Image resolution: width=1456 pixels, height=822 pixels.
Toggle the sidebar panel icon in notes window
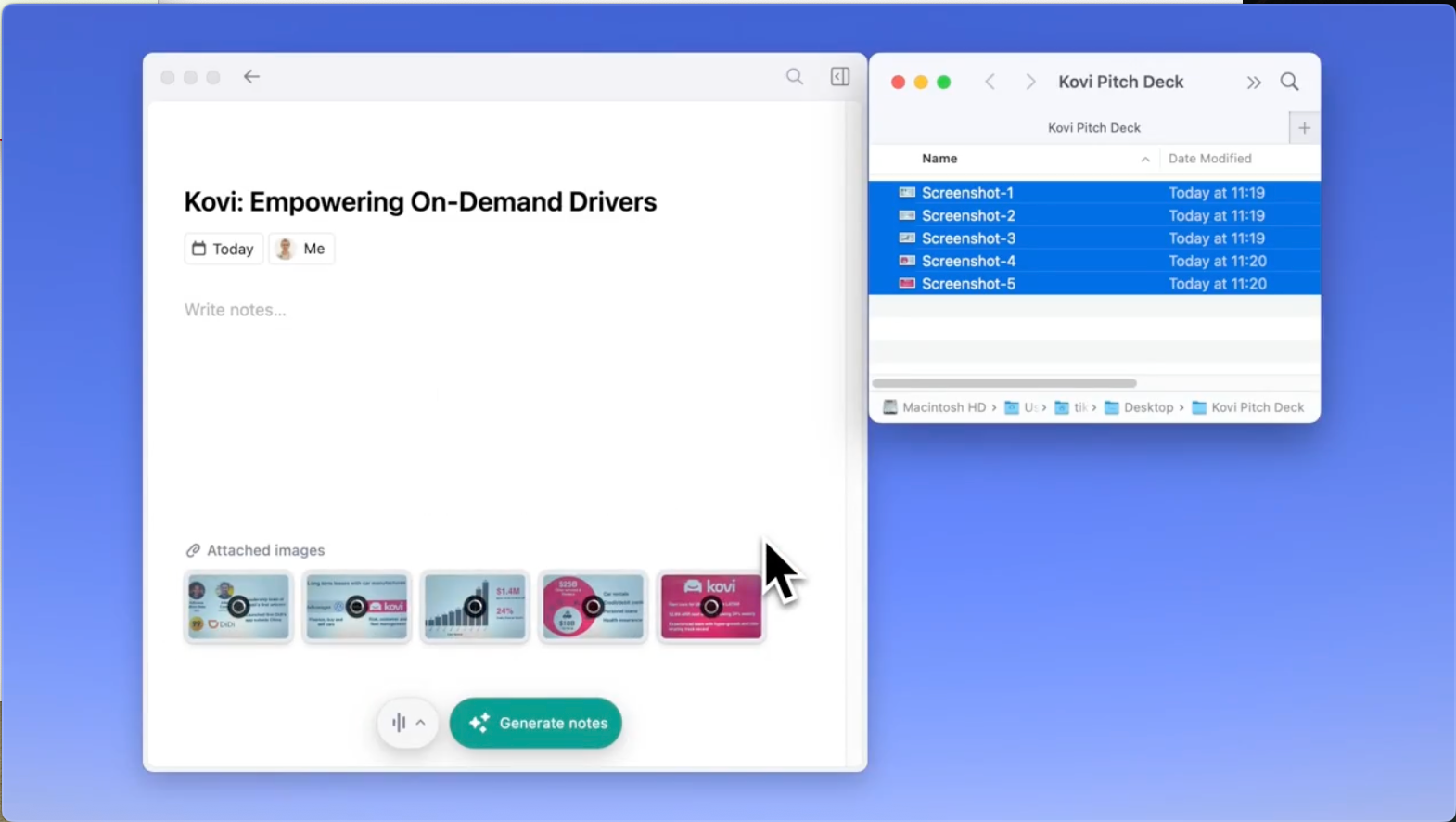pos(840,77)
